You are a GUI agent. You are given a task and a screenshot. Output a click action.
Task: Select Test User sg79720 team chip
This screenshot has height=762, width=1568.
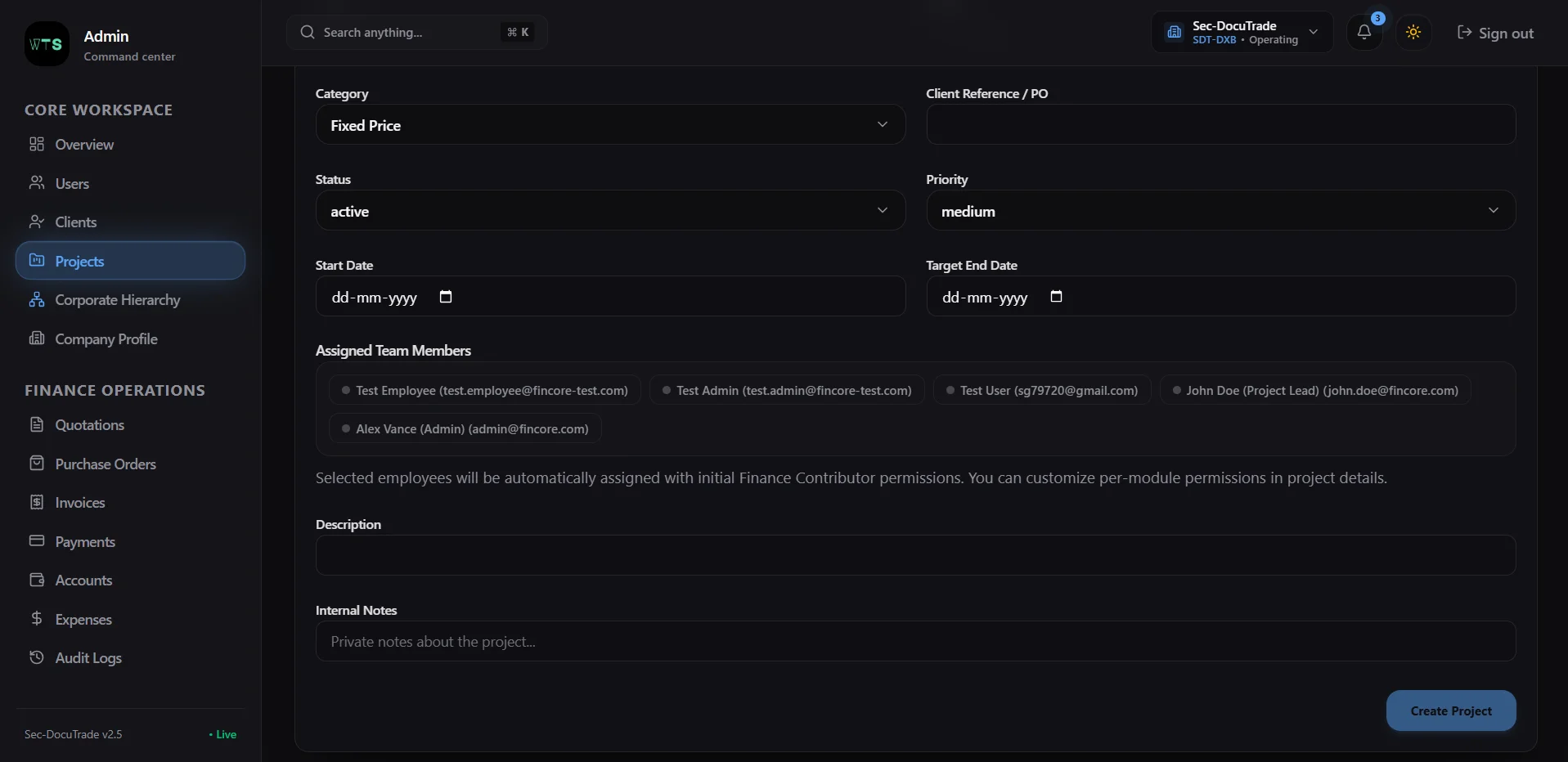1041,390
